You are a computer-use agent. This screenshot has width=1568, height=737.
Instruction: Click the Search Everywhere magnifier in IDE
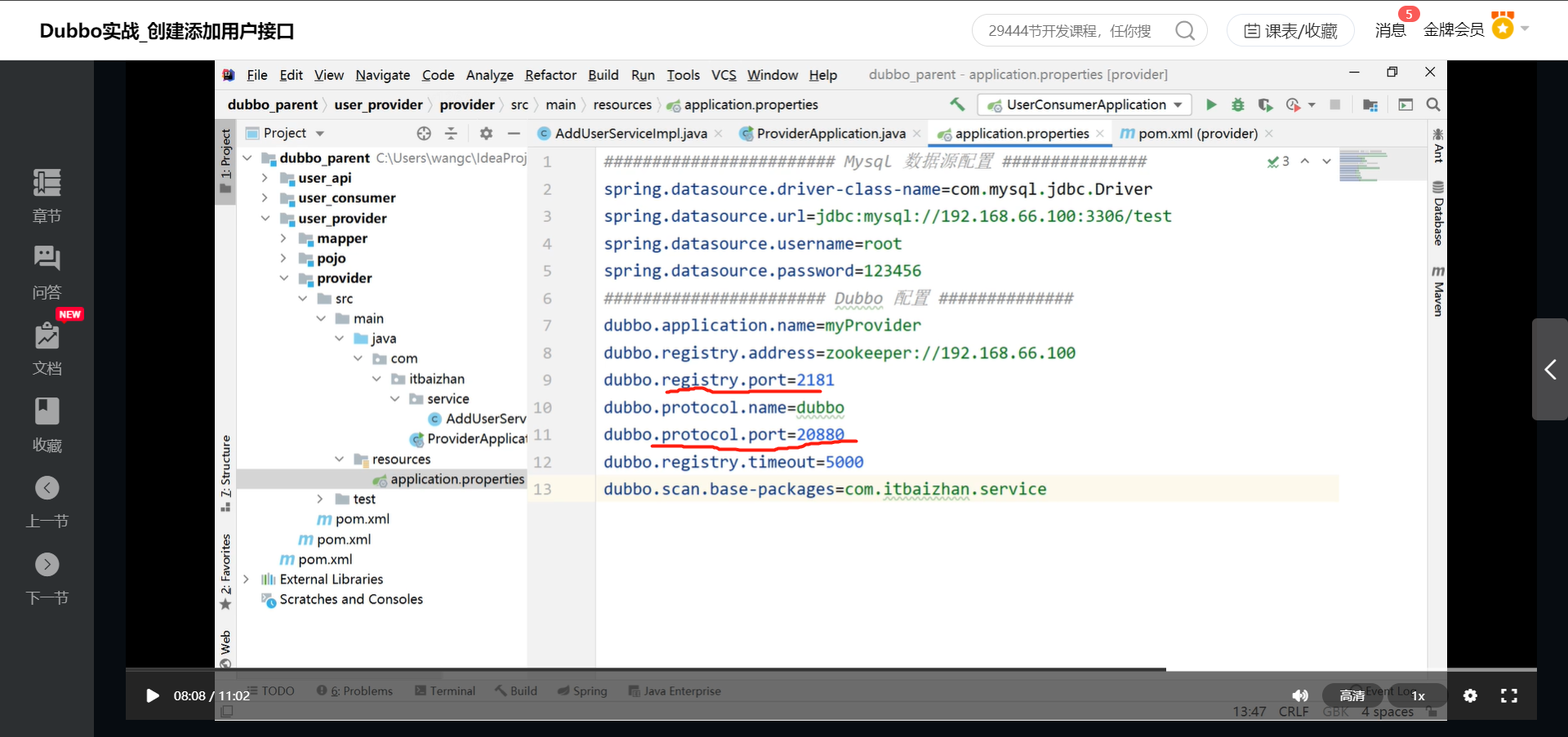click(x=1433, y=104)
